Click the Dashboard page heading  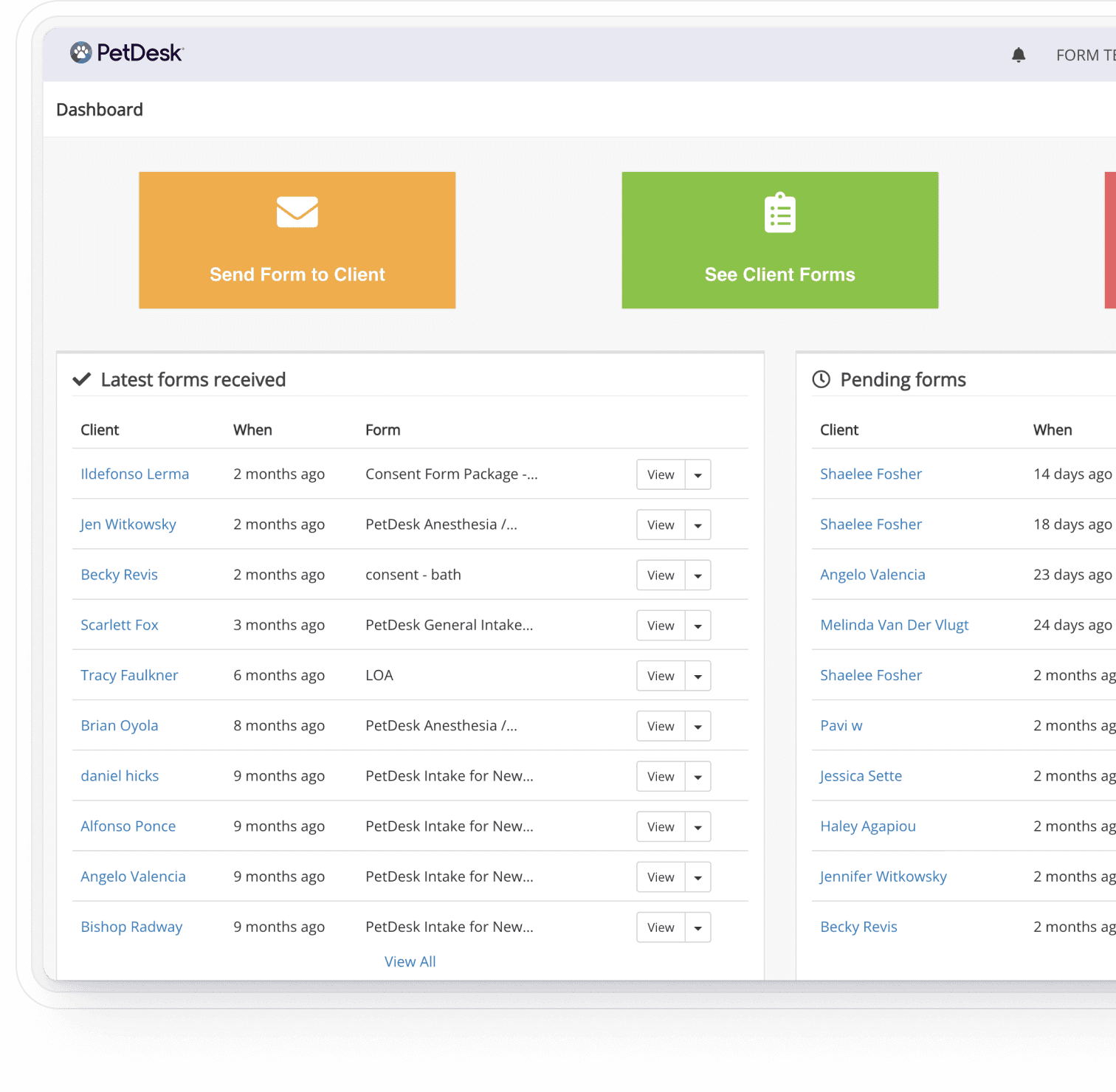click(100, 109)
